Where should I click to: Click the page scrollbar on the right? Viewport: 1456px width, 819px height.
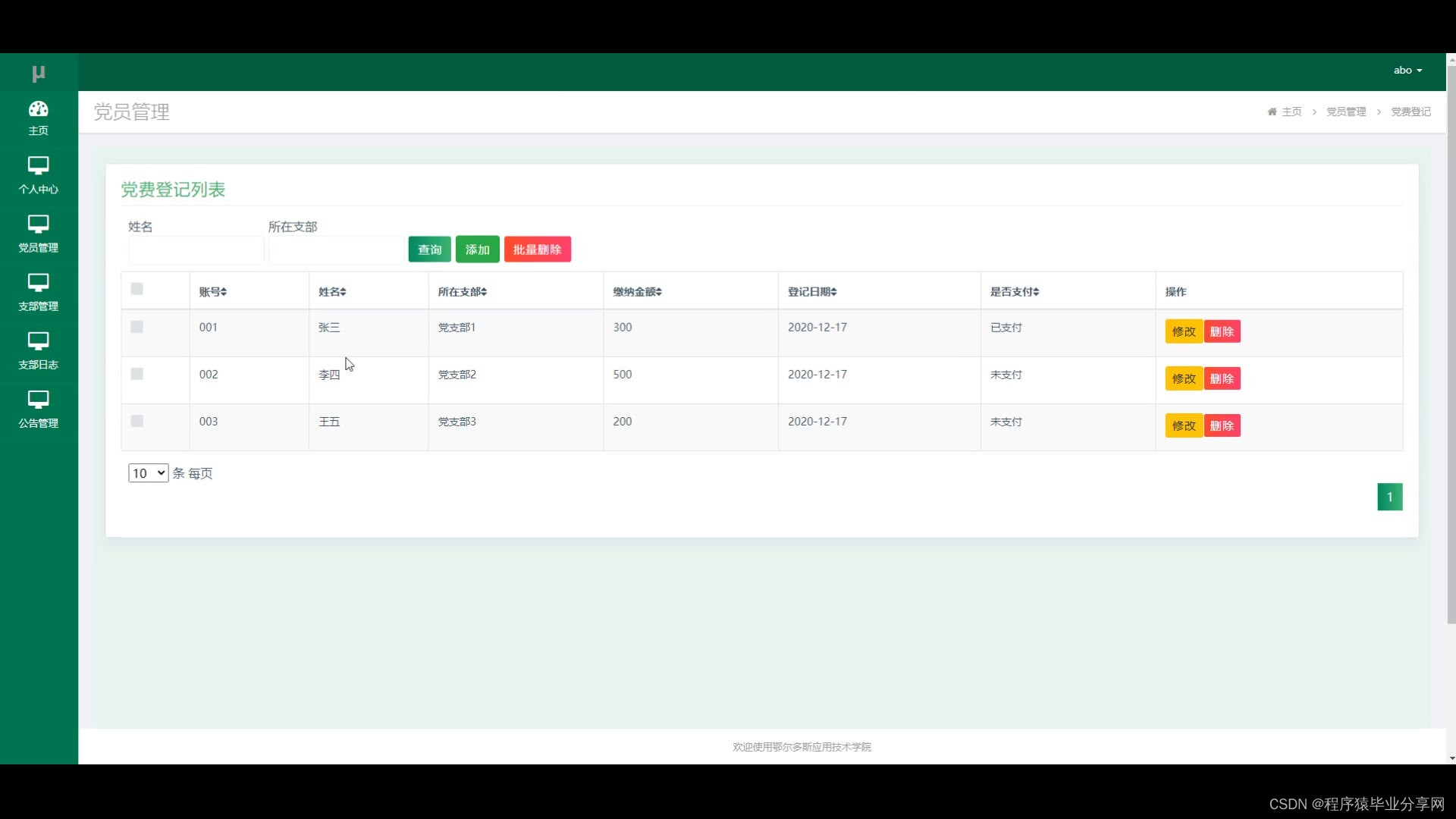[1451, 341]
